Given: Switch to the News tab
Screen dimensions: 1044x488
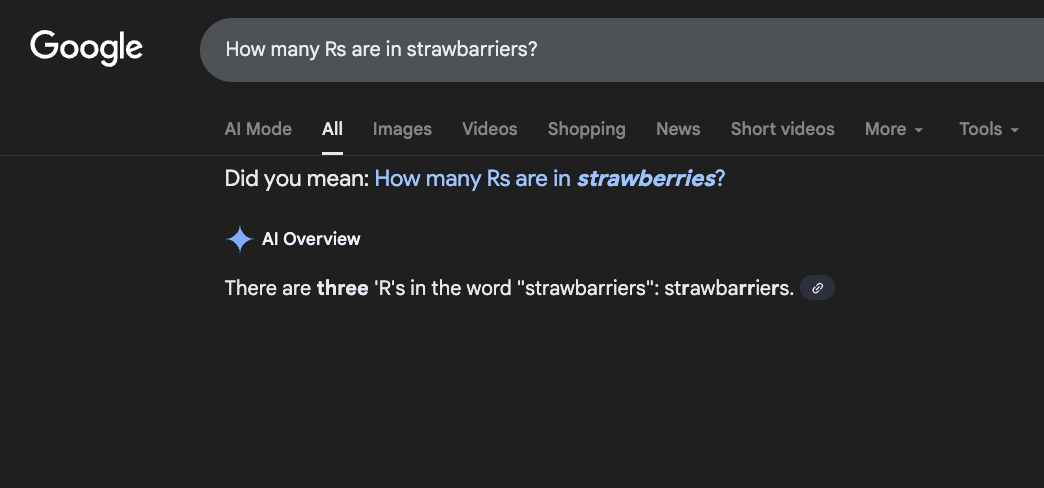Looking at the screenshot, I should [x=678, y=129].
